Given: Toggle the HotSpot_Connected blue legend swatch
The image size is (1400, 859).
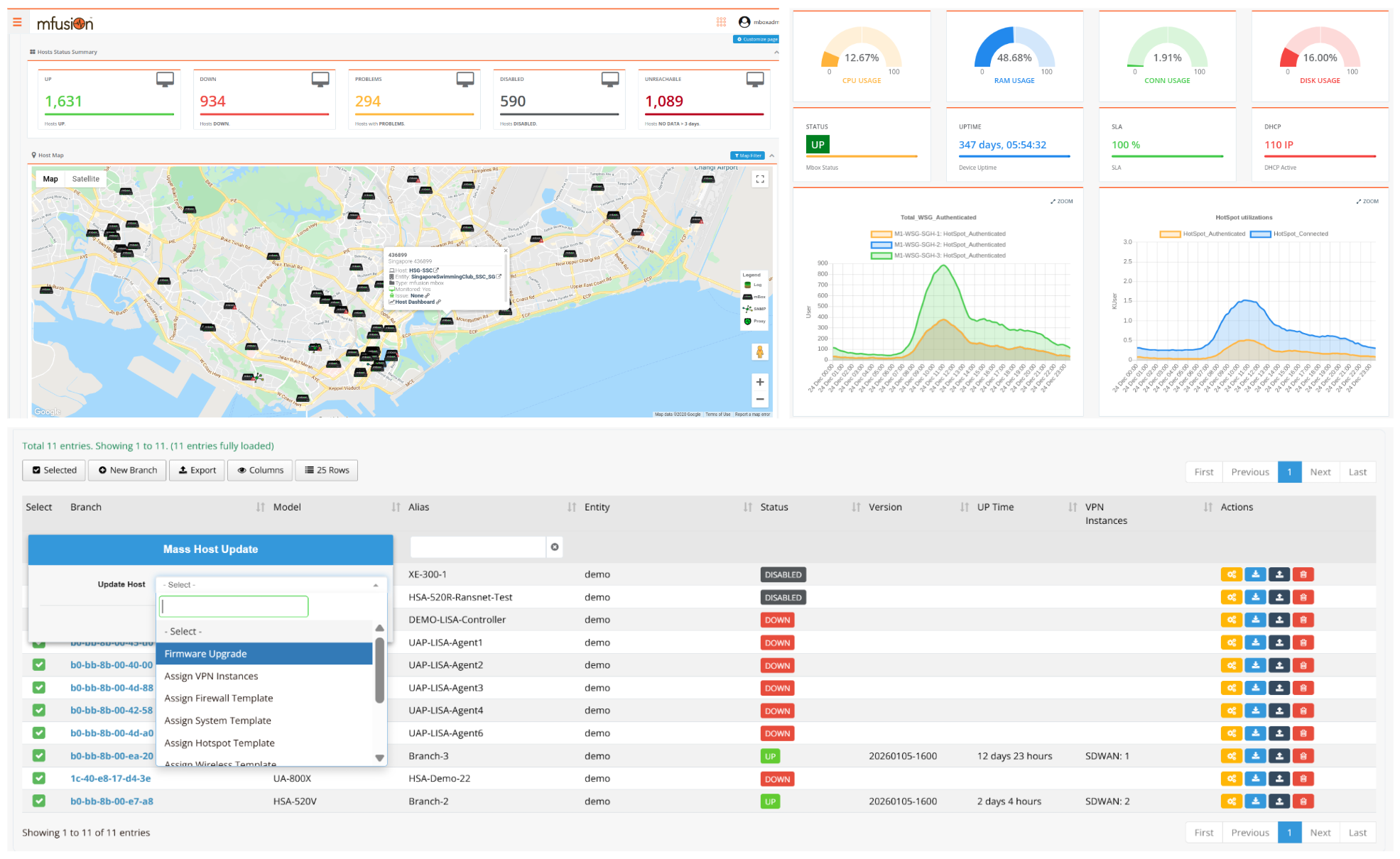Looking at the screenshot, I should [1260, 234].
